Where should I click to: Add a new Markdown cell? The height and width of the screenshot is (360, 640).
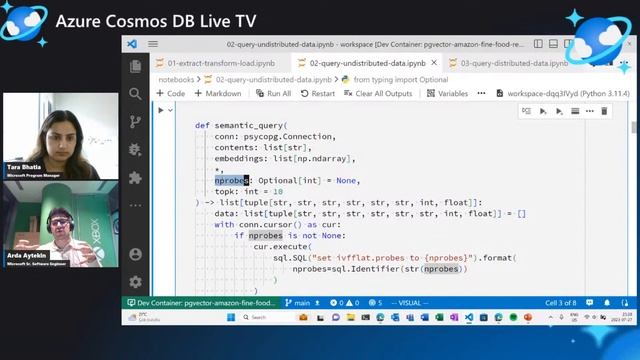point(218,93)
